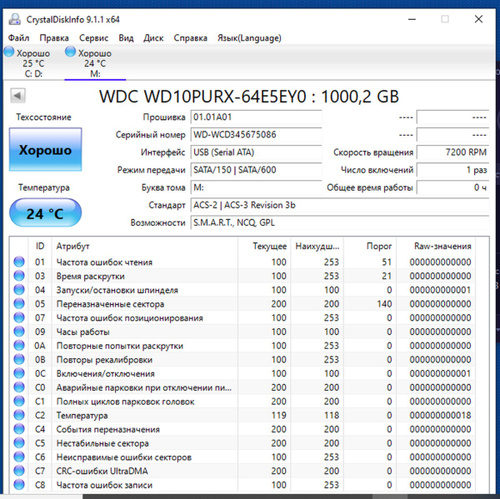Click the status icon for attribute C0
The width and height of the screenshot is (500, 499).
19,387
